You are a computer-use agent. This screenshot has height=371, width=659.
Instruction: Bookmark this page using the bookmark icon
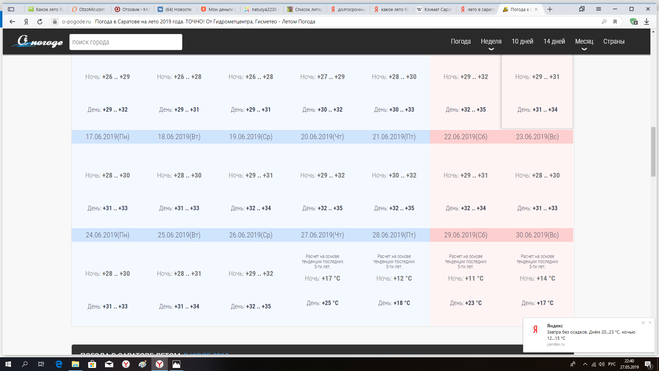(615, 21)
